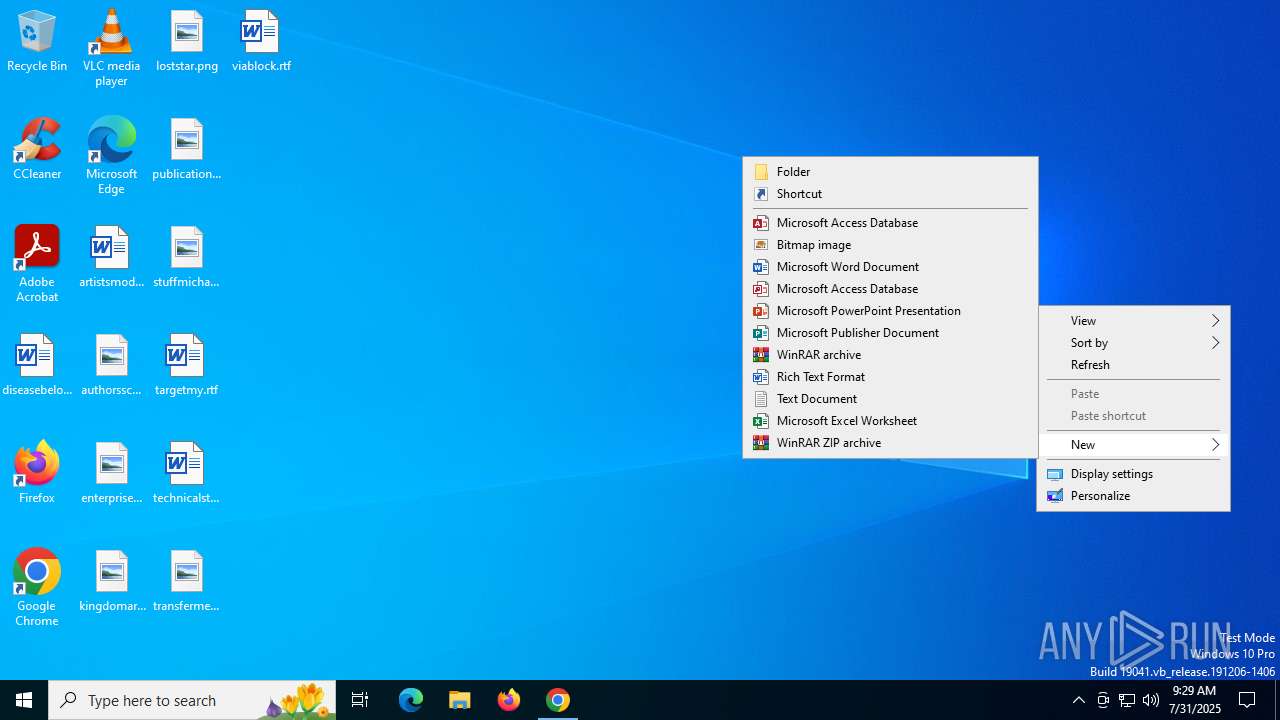Viewport: 1280px width, 720px height.
Task: Select the transferme... image file icon
Action: 187,581
